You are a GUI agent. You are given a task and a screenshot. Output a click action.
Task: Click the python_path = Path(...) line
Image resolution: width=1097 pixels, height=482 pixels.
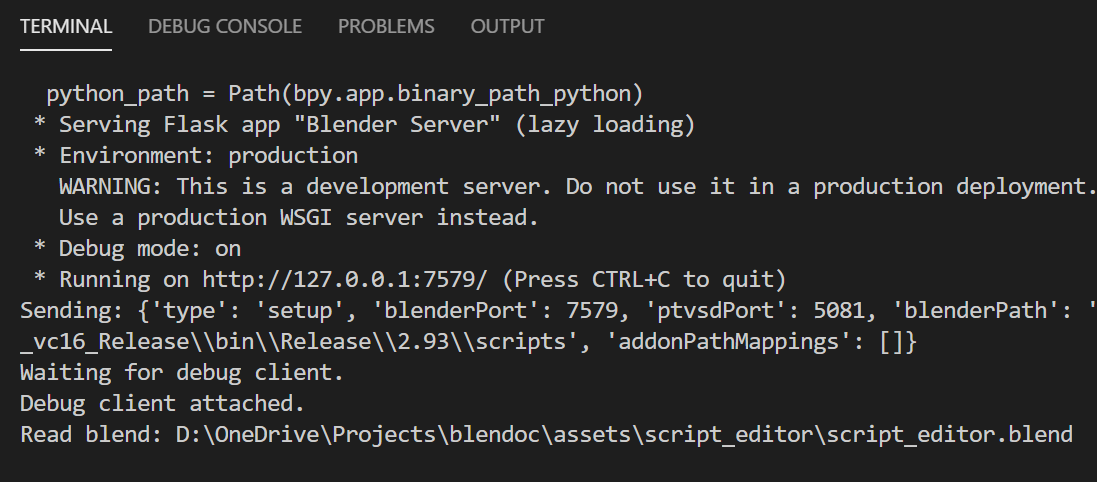tap(344, 94)
